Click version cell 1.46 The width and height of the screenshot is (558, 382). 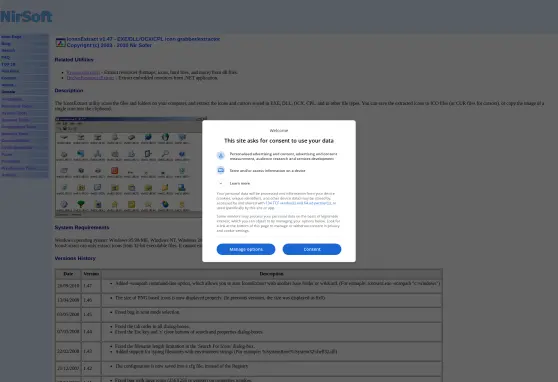[x=91, y=300]
